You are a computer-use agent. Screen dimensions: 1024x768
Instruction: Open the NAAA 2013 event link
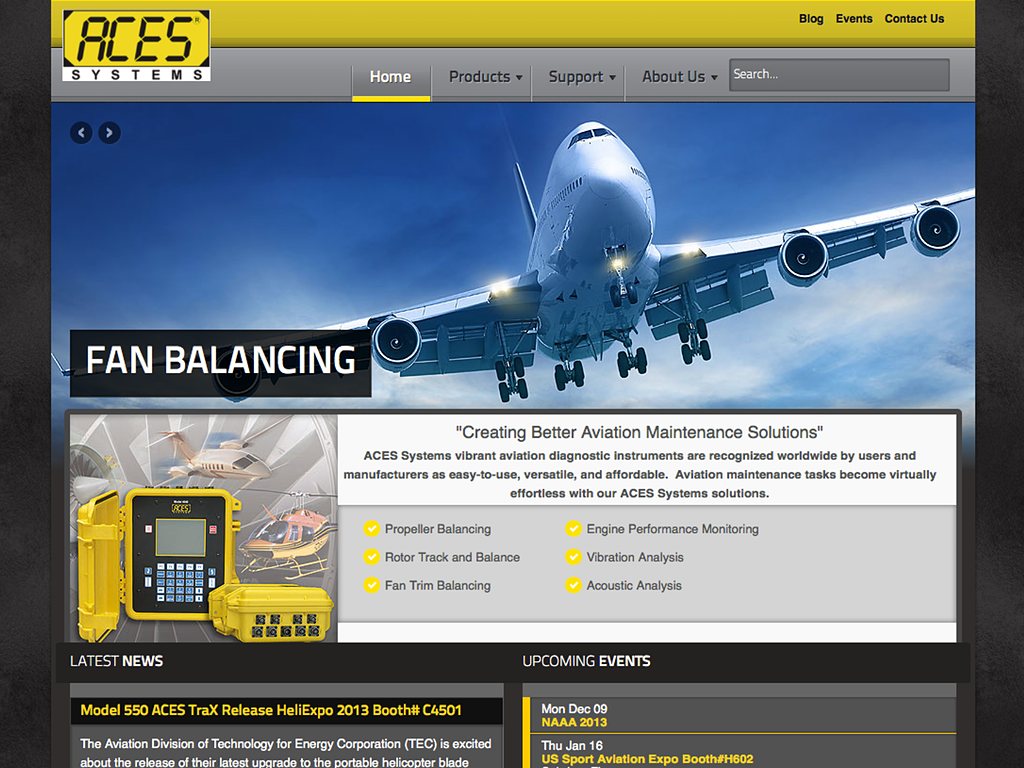click(x=574, y=722)
